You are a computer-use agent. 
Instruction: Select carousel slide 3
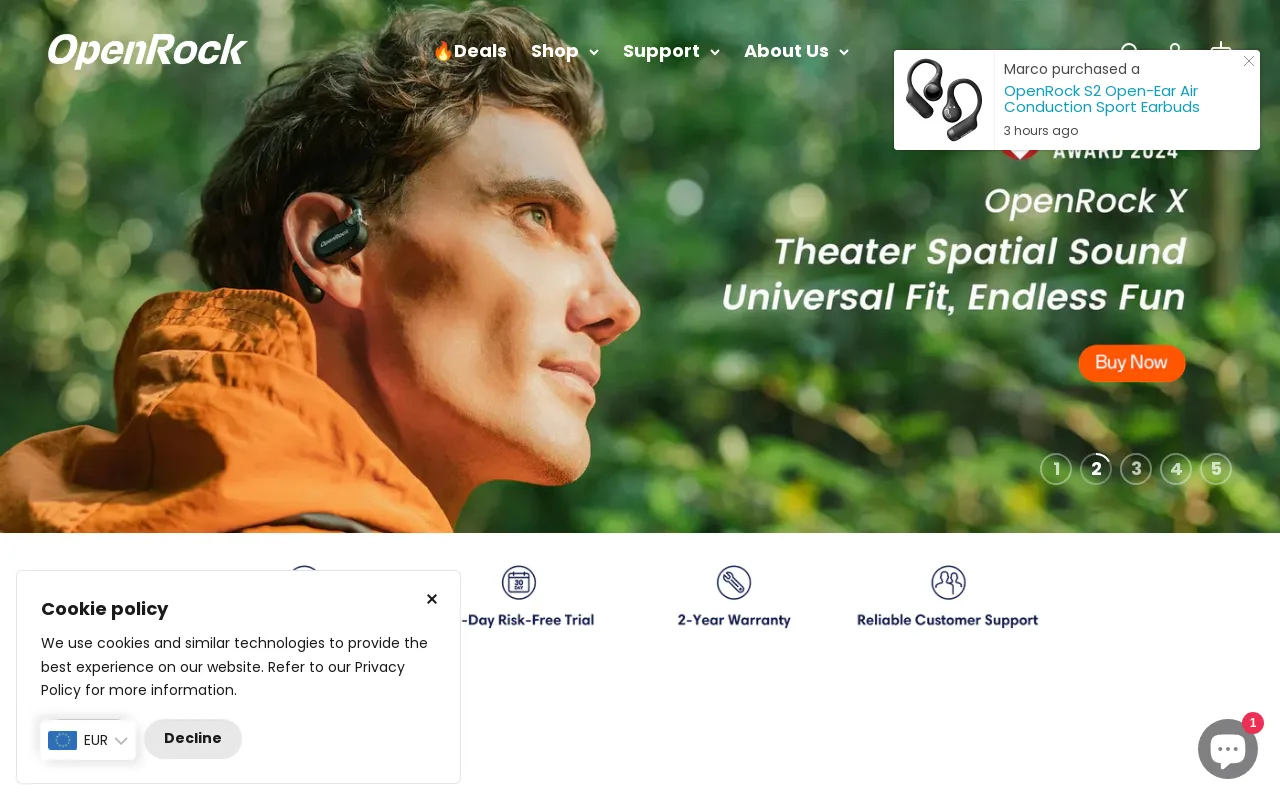coord(1136,469)
